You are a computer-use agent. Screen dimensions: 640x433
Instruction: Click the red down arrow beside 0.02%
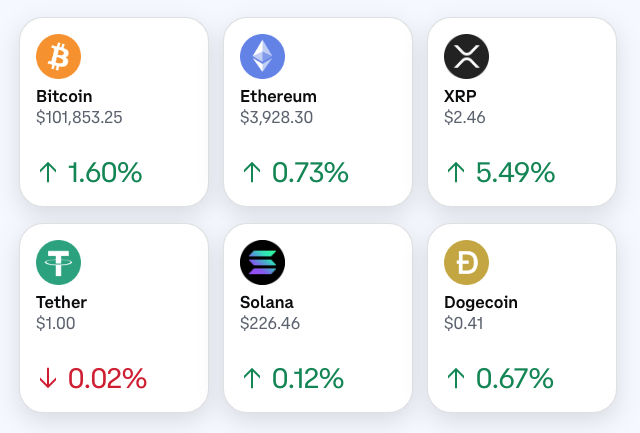click(x=47, y=379)
